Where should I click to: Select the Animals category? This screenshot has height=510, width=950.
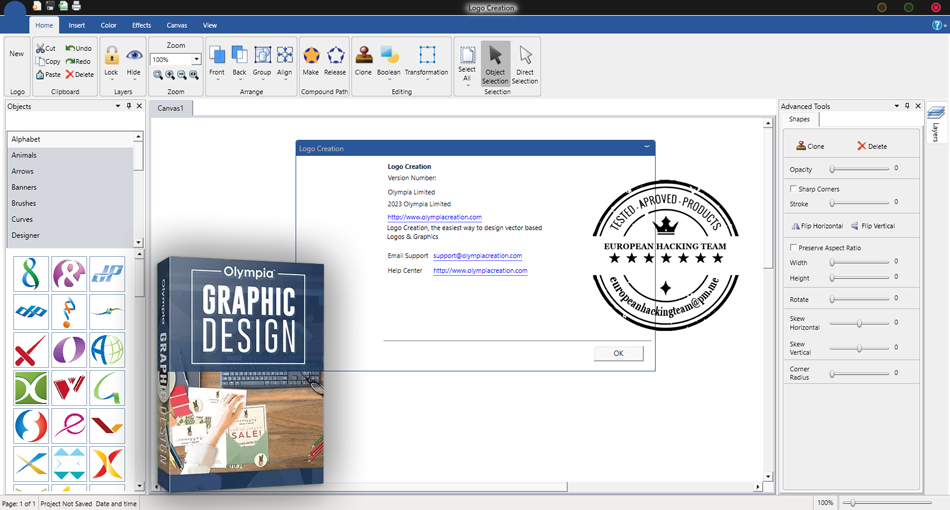70,155
